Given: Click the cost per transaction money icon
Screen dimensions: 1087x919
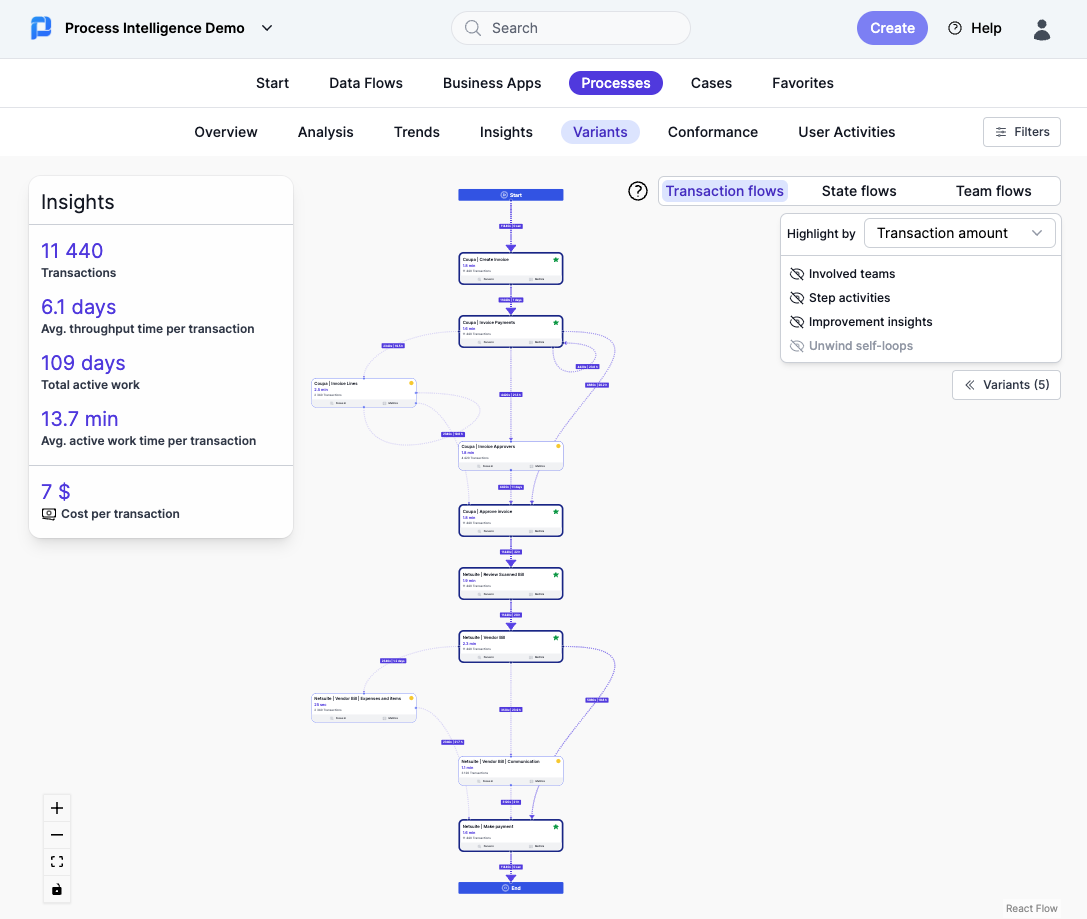Looking at the screenshot, I should click(49, 514).
